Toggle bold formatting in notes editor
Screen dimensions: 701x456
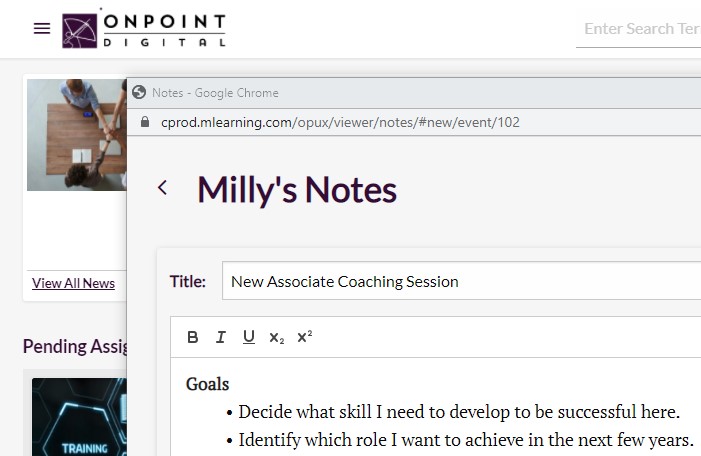pyautogui.click(x=193, y=337)
